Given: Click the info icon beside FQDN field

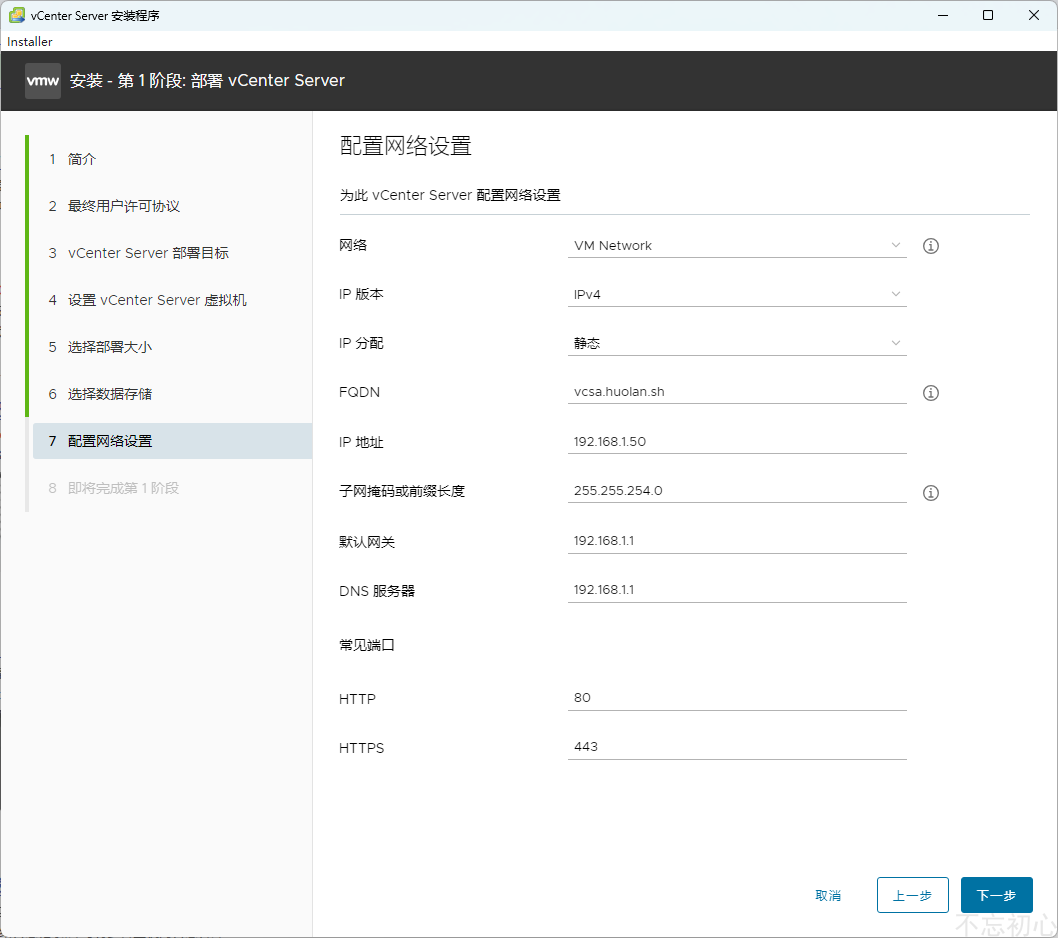Looking at the screenshot, I should [930, 393].
